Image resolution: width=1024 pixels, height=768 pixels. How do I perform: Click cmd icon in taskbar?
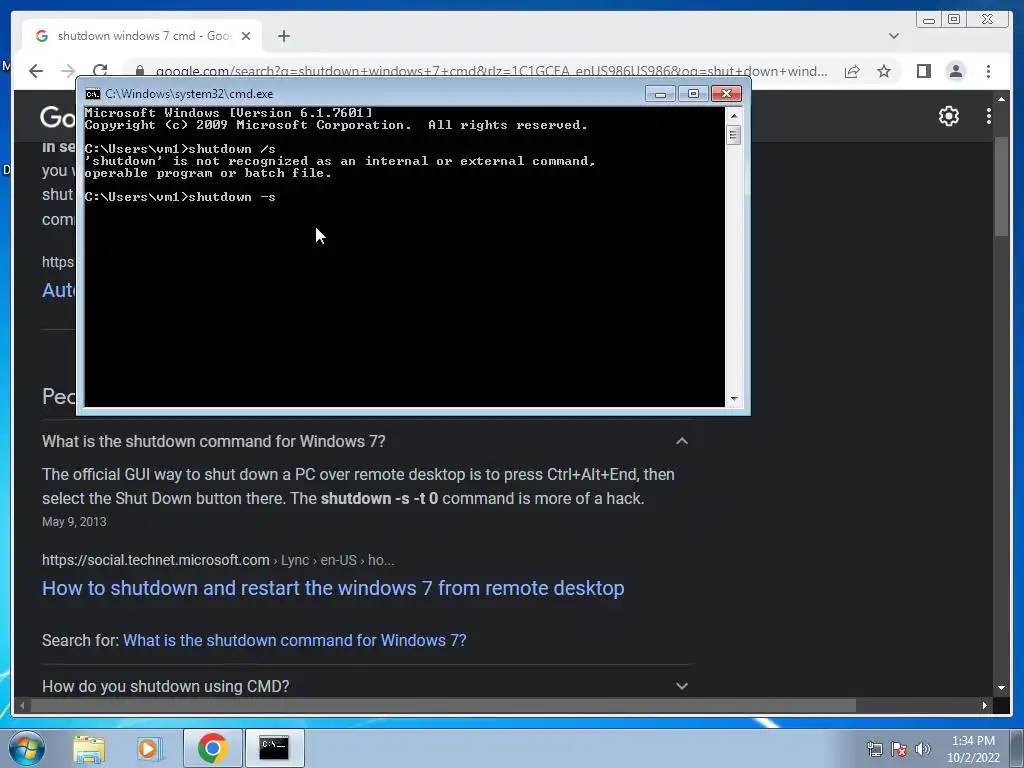[274, 748]
